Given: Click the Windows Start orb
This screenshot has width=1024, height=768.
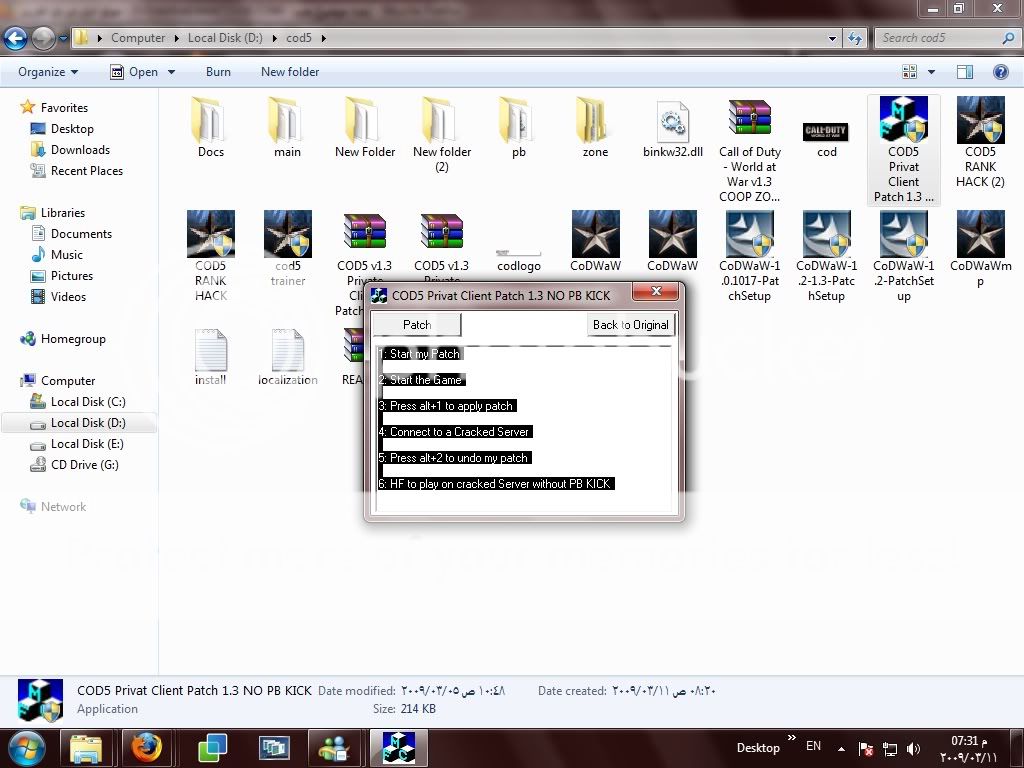Looking at the screenshot, I should tap(25, 748).
